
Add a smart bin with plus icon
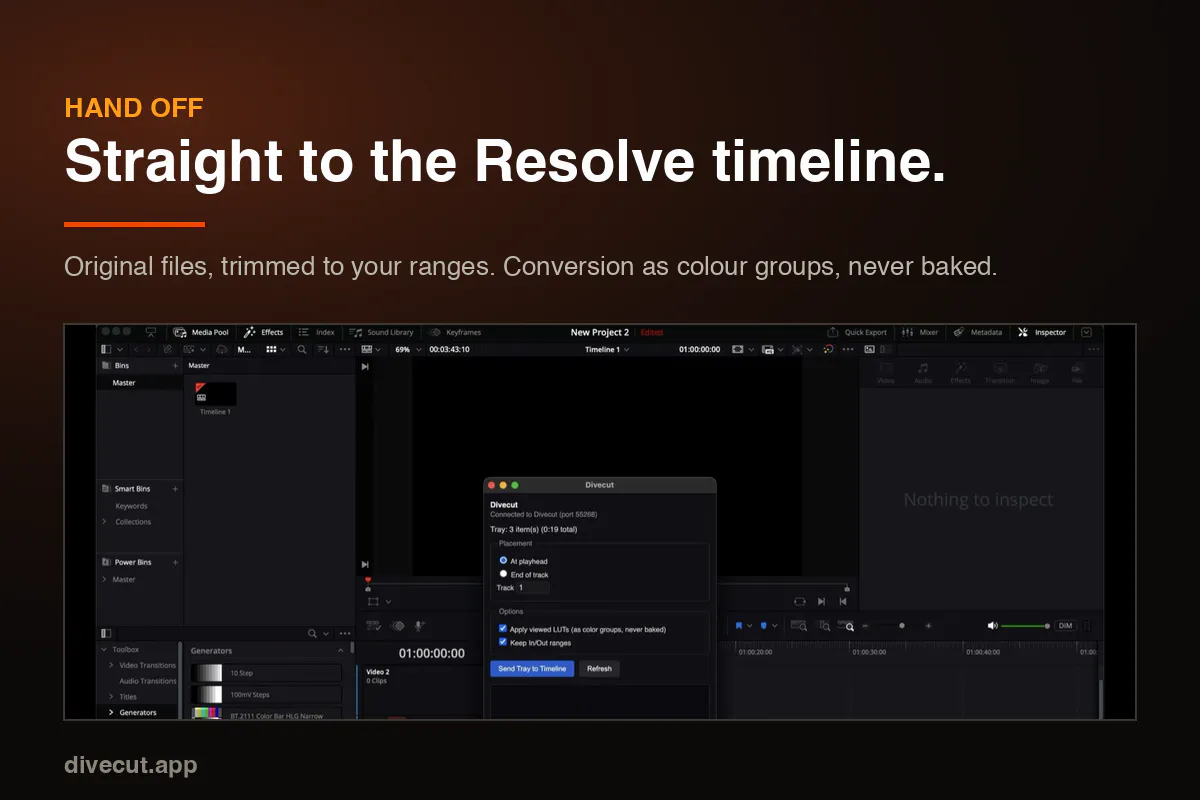(175, 489)
